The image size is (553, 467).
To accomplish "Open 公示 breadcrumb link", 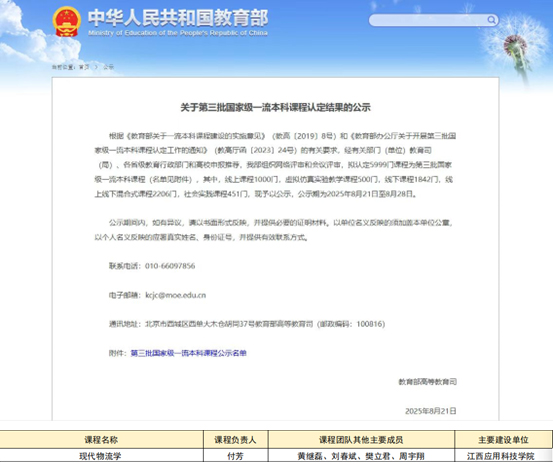I will pyautogui.click(x=108, y=67).
